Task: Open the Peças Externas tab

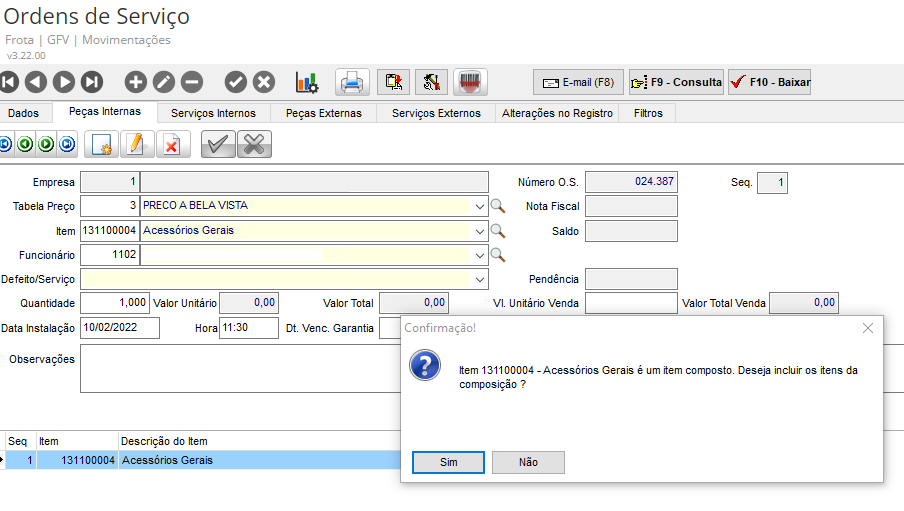Action: 324,113
